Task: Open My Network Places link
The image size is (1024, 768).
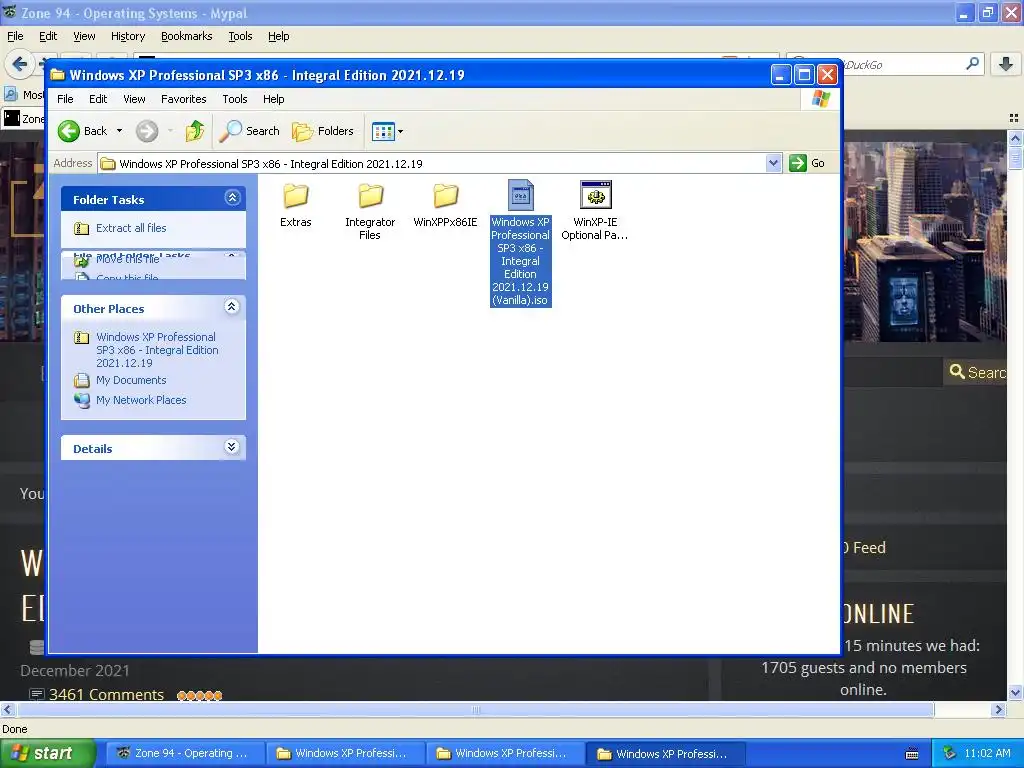Action: 141,400
